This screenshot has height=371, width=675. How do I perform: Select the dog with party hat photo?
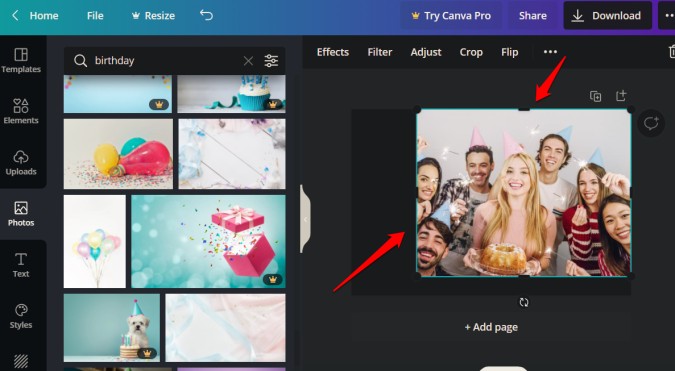pos(111,328)
